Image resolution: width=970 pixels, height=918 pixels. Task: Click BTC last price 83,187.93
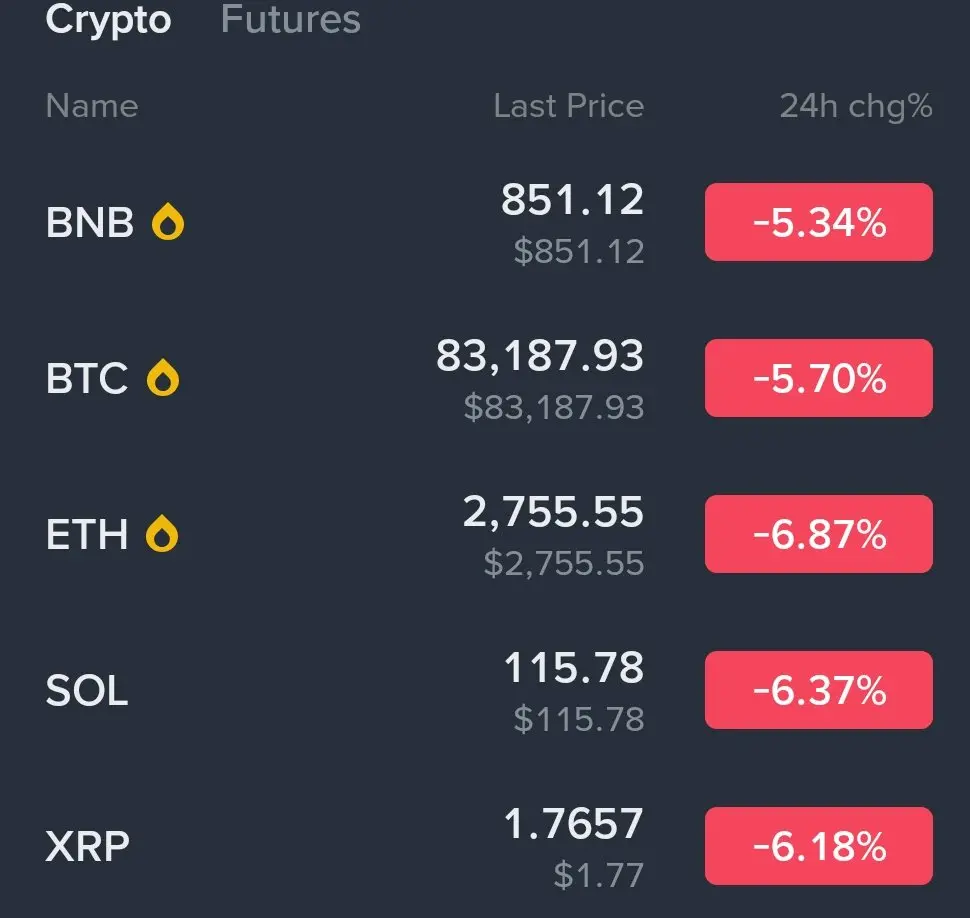coord(540,356)
